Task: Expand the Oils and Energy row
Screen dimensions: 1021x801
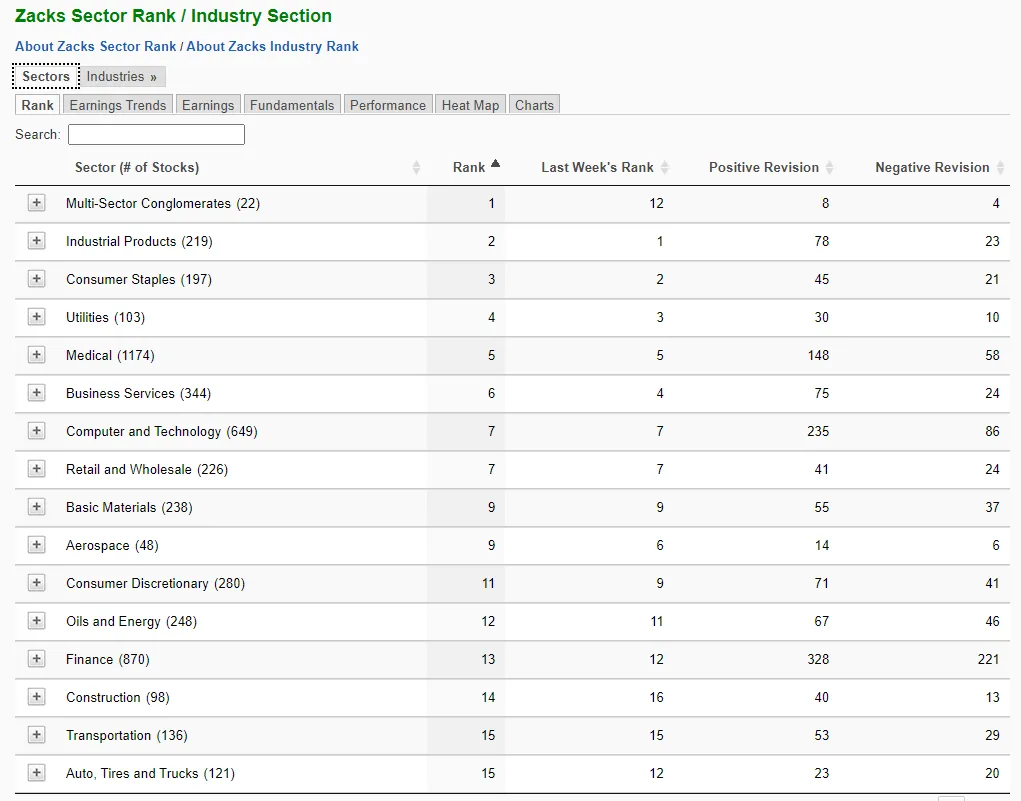Action: (x=36, y=621)
